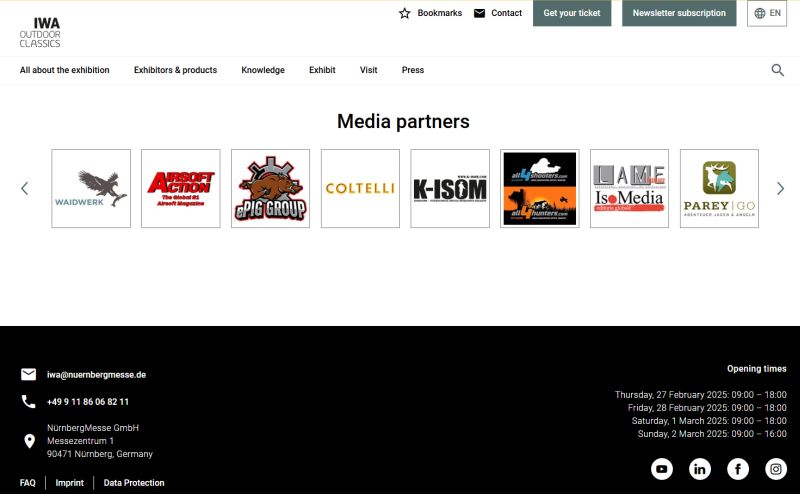Click the NürnbergMesse GmbH address line

(93, 428)
